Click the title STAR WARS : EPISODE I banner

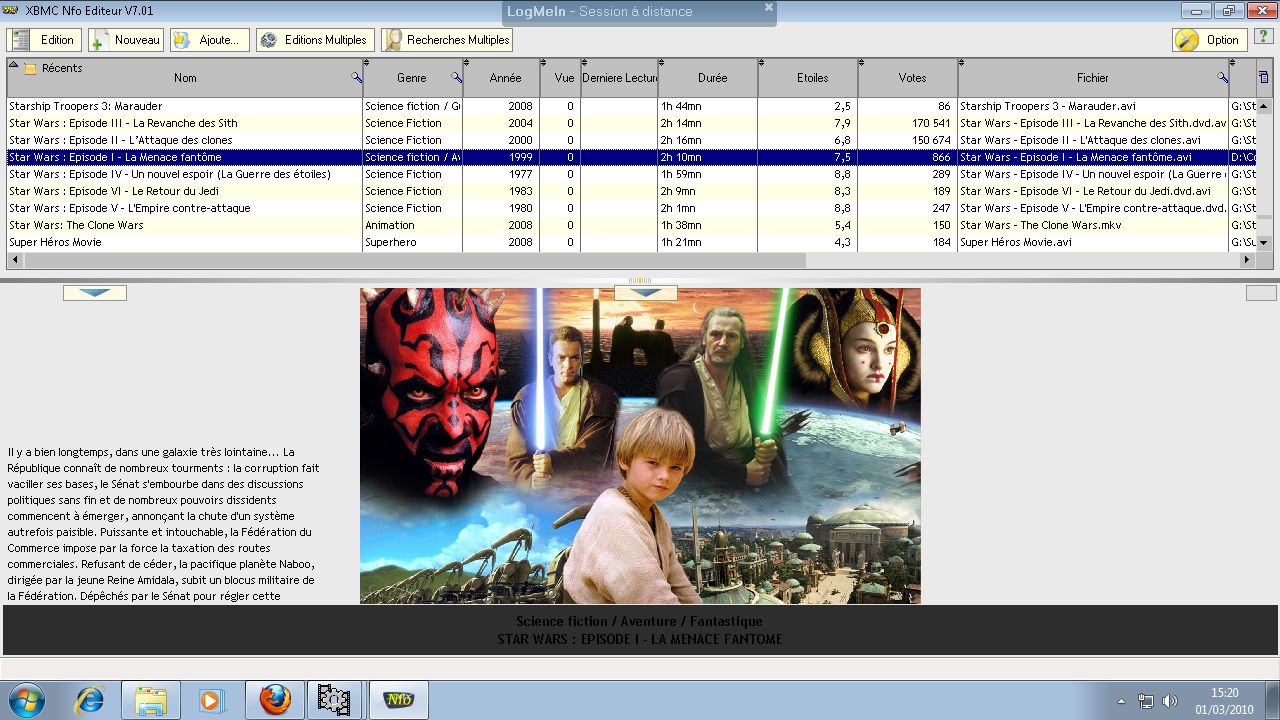tap(640, 639)
